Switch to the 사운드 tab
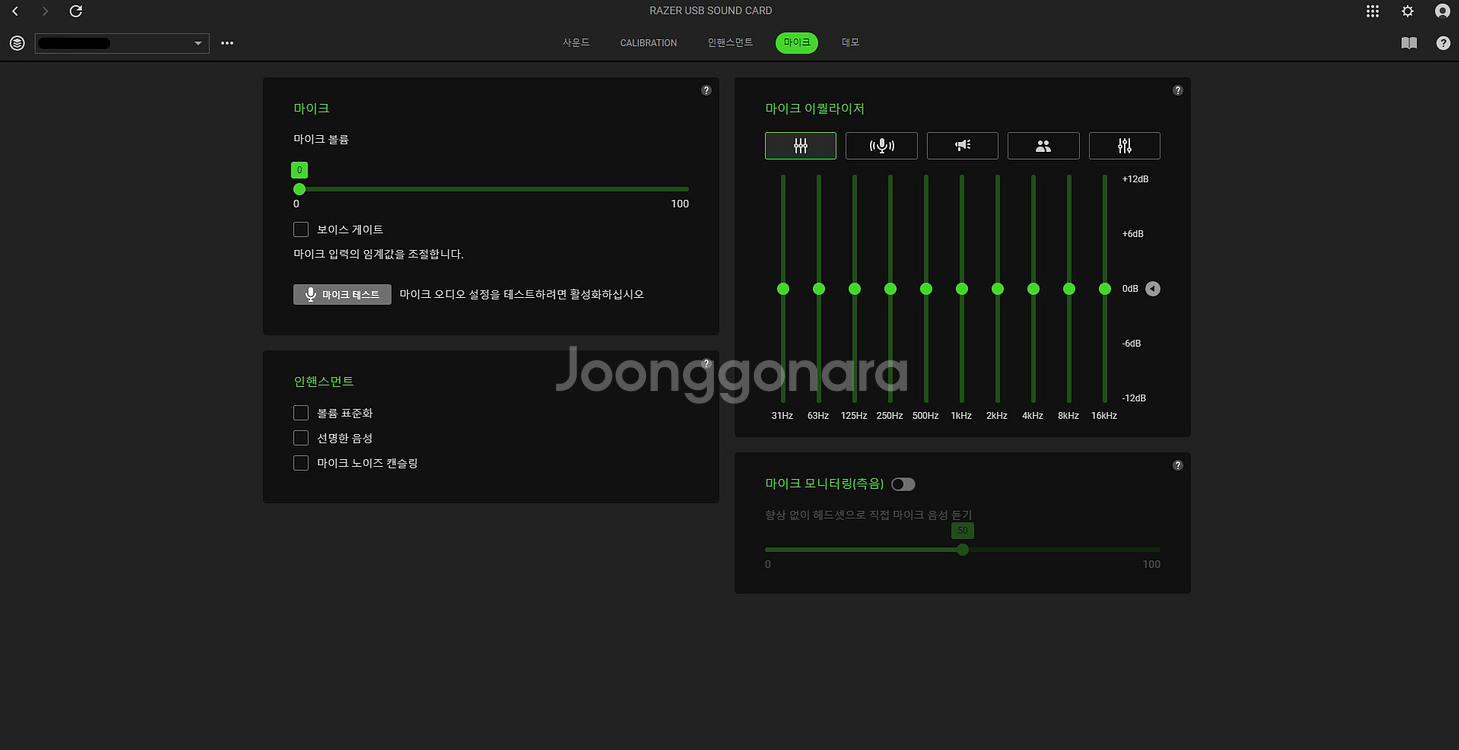 [x=576, y=43]
